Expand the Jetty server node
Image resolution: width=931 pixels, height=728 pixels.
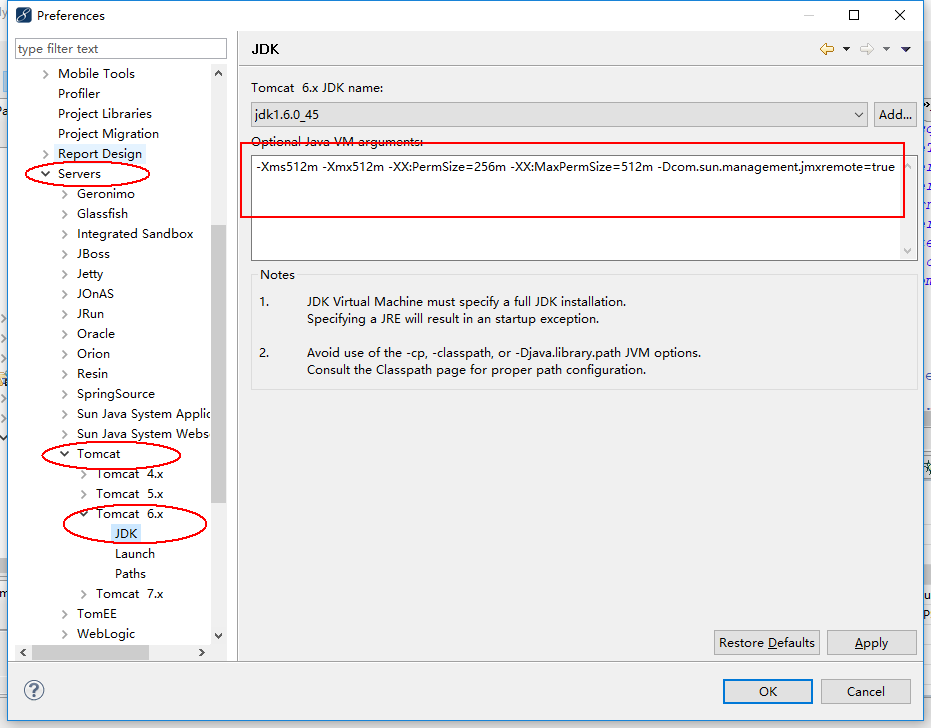(65, 274)
